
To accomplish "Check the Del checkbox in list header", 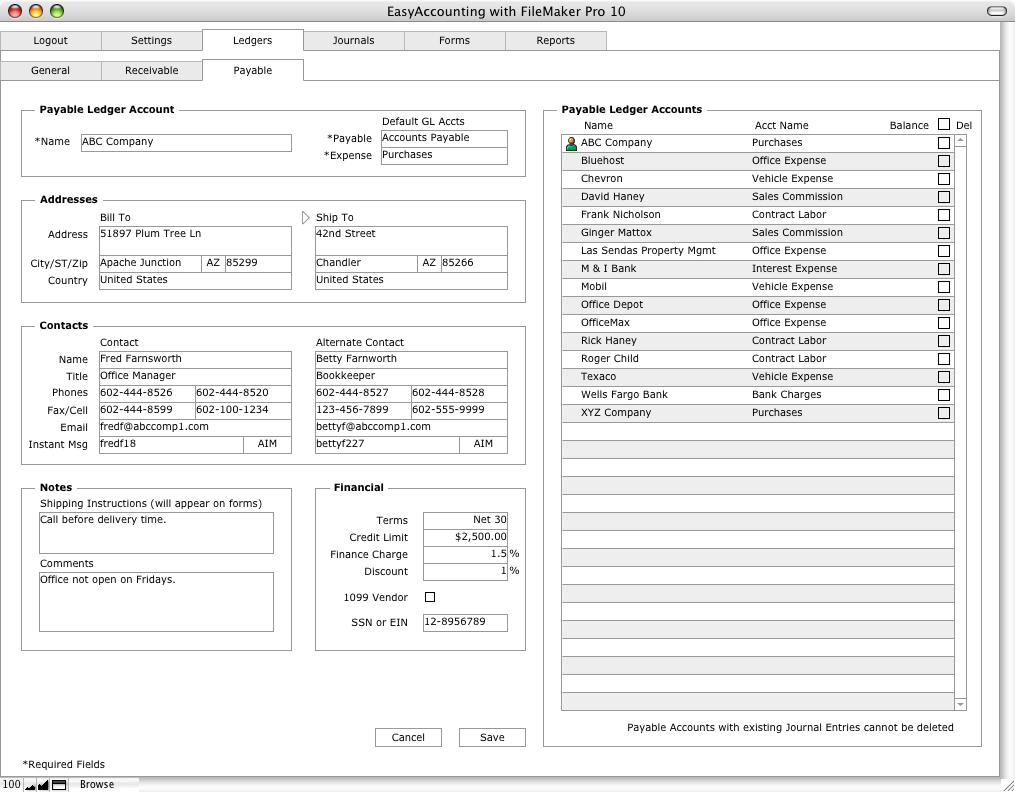I will [944, 124].
